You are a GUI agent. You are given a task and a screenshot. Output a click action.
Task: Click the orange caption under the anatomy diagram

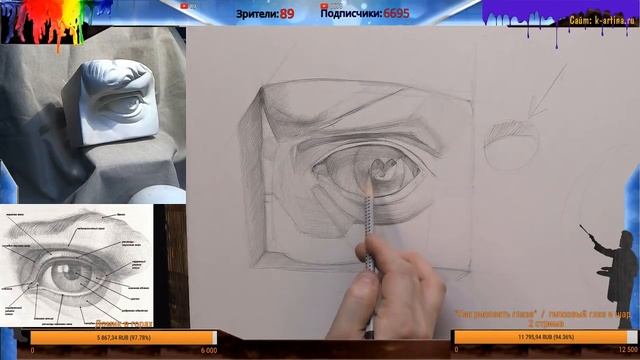click(x=124, y=324)
